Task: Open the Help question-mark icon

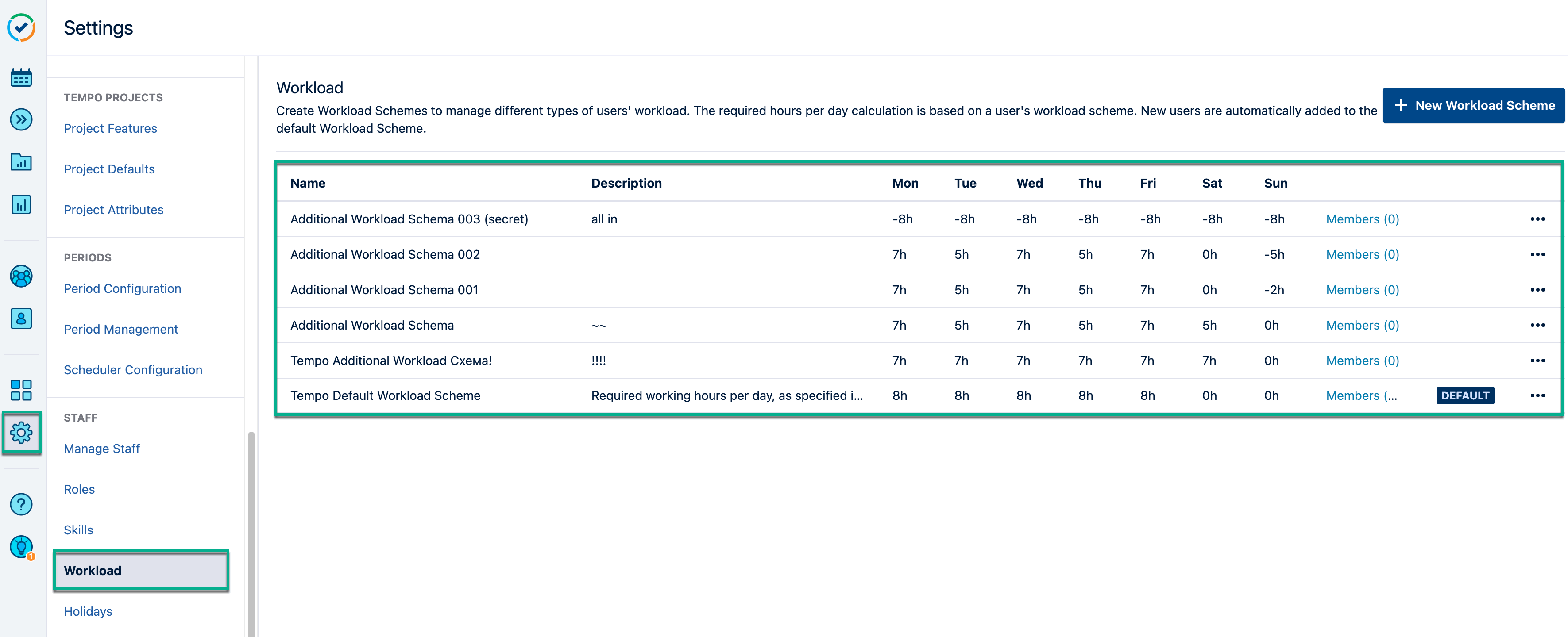Action: pos(21,504)
